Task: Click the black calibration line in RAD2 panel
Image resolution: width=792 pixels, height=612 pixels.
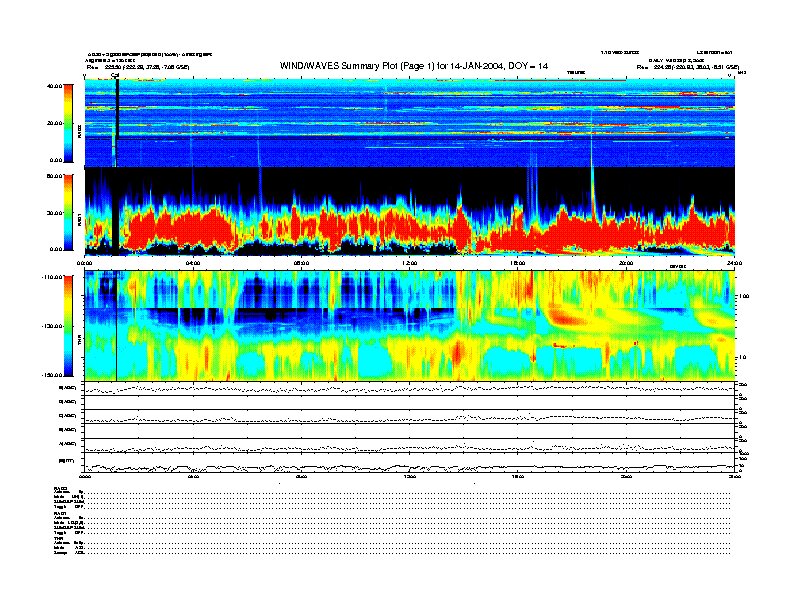Action: [x=117, y=120]
